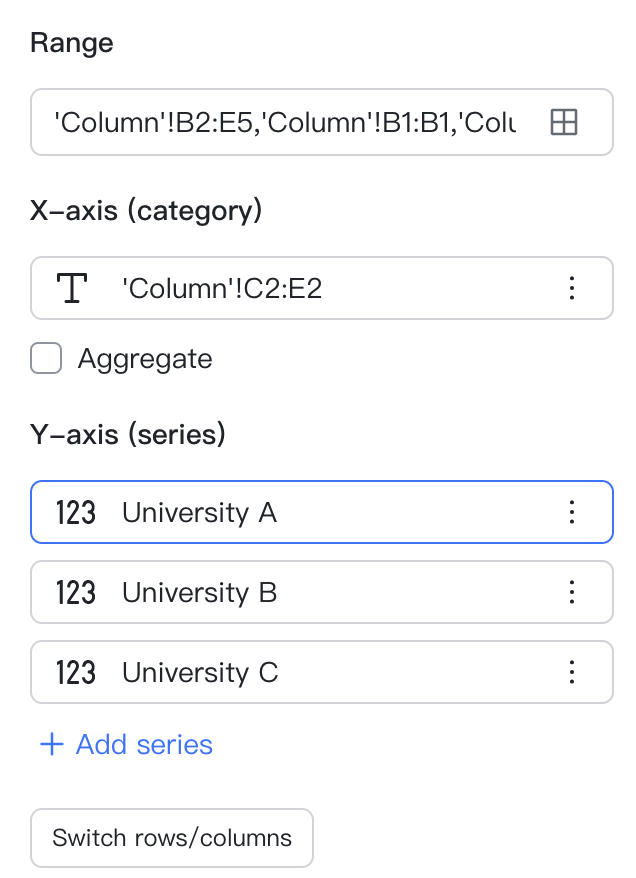Open the X-axis category more options menu

click(x=572, y=289)
